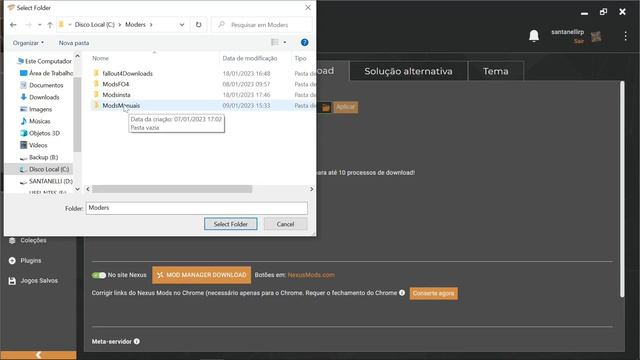
Task: Click MOD MANAGER DOWNLOAD button
Action: point(202,275)
